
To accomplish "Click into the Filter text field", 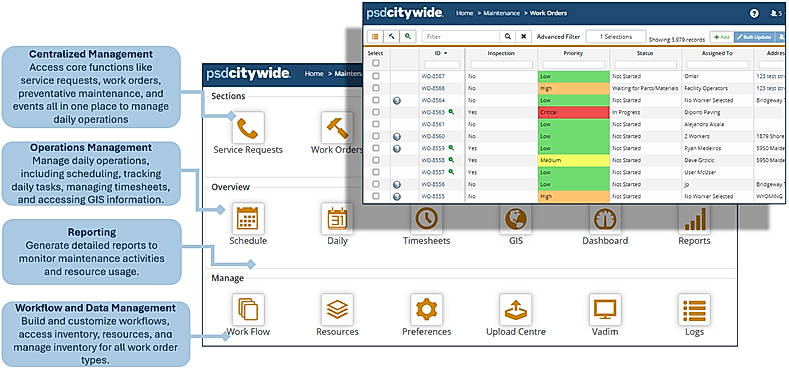I will click(x=461, y=37).
